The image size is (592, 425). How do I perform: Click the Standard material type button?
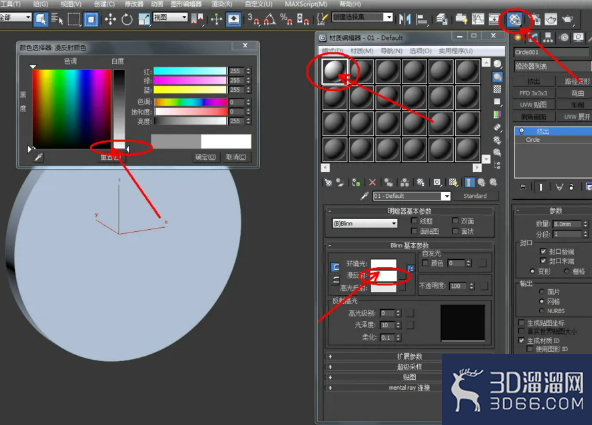point(475,196)
